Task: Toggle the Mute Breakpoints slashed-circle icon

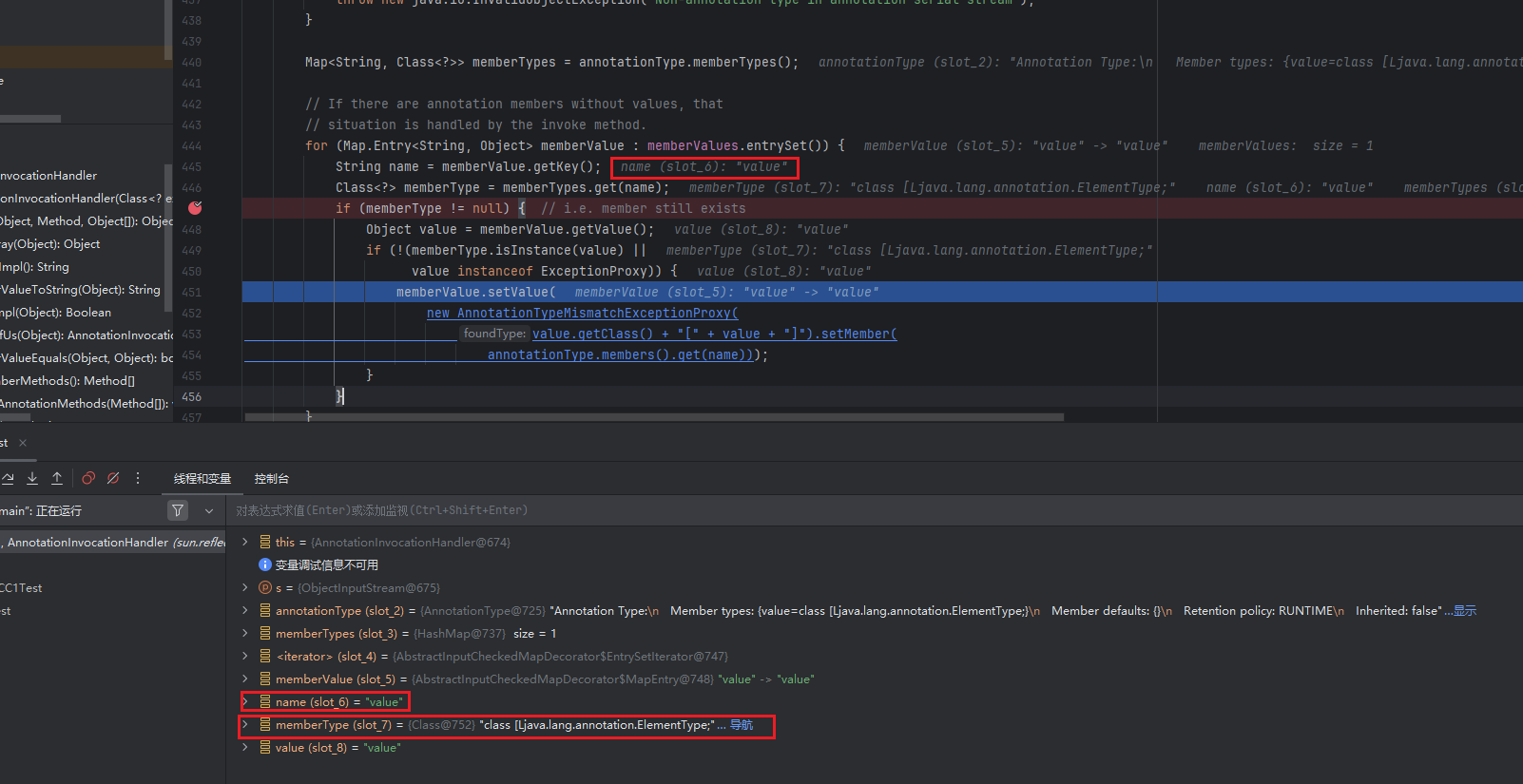Action: [113, 478]
